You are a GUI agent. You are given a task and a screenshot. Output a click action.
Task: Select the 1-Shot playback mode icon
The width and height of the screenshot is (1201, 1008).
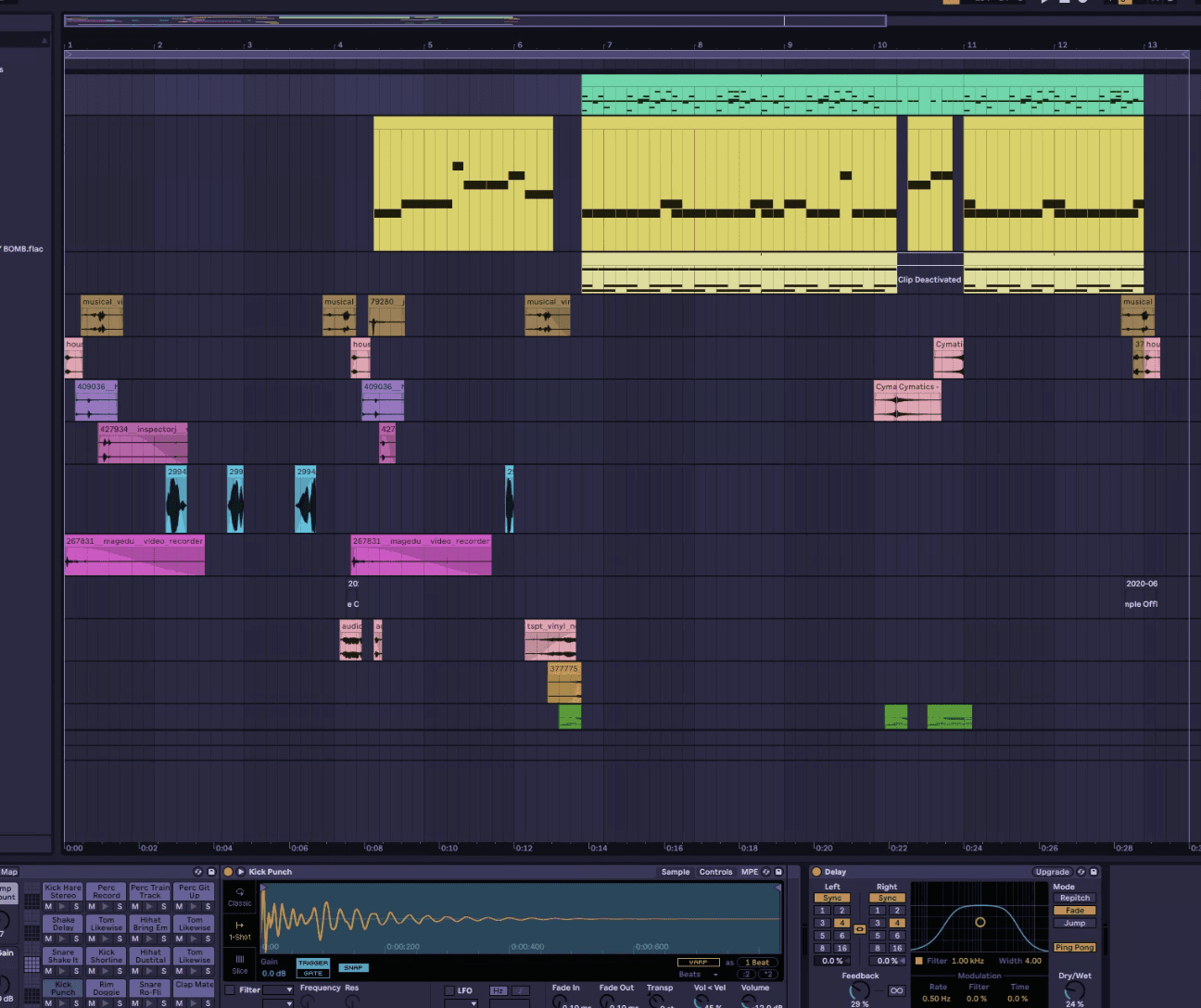[240, 930]
